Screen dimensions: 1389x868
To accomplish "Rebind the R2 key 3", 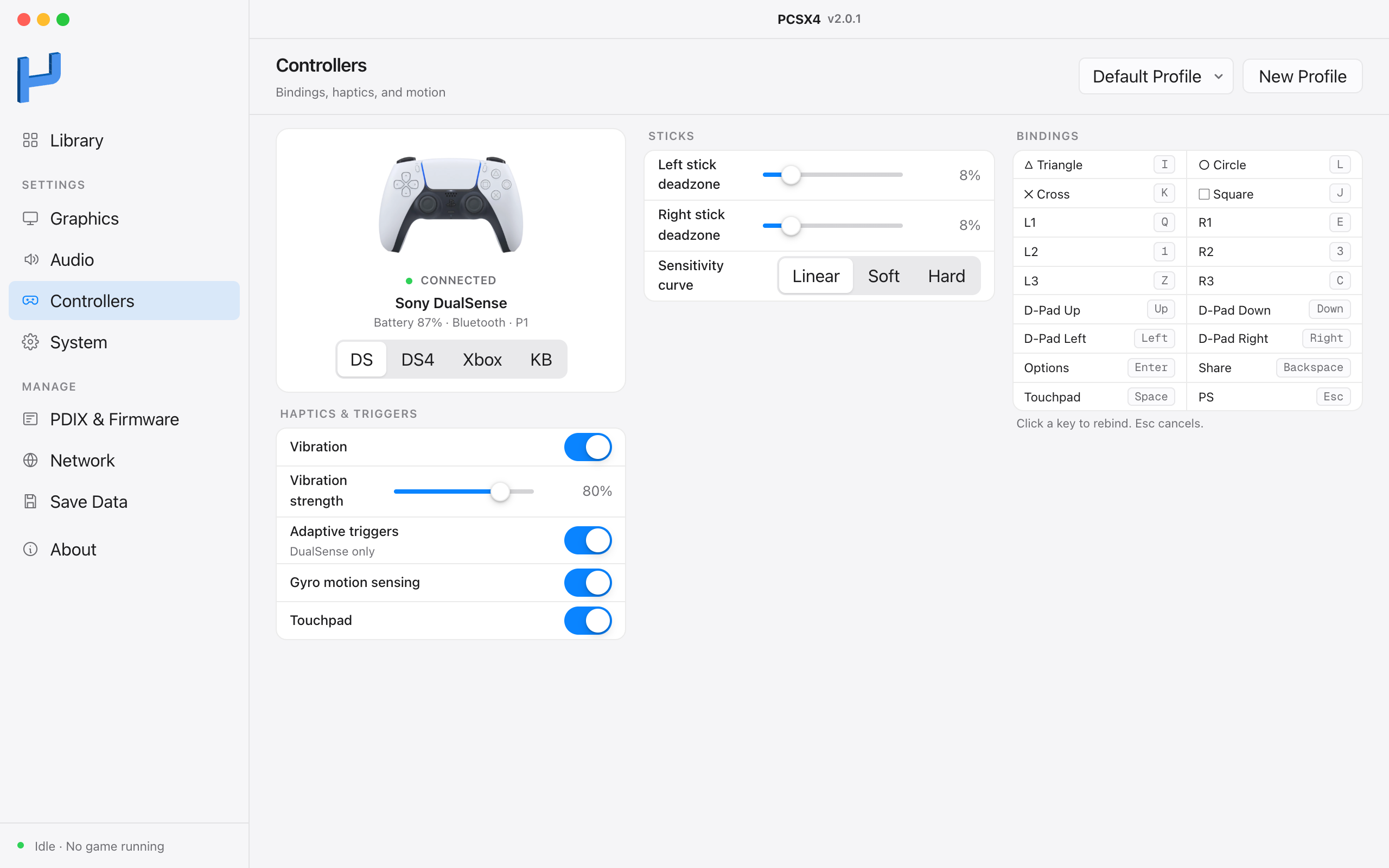I will click(1340, 251).
